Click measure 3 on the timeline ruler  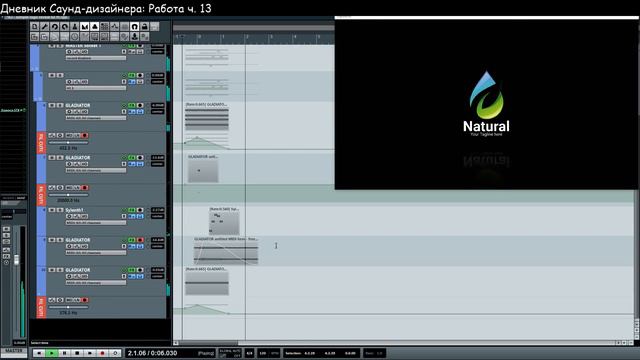coord(271,37)
